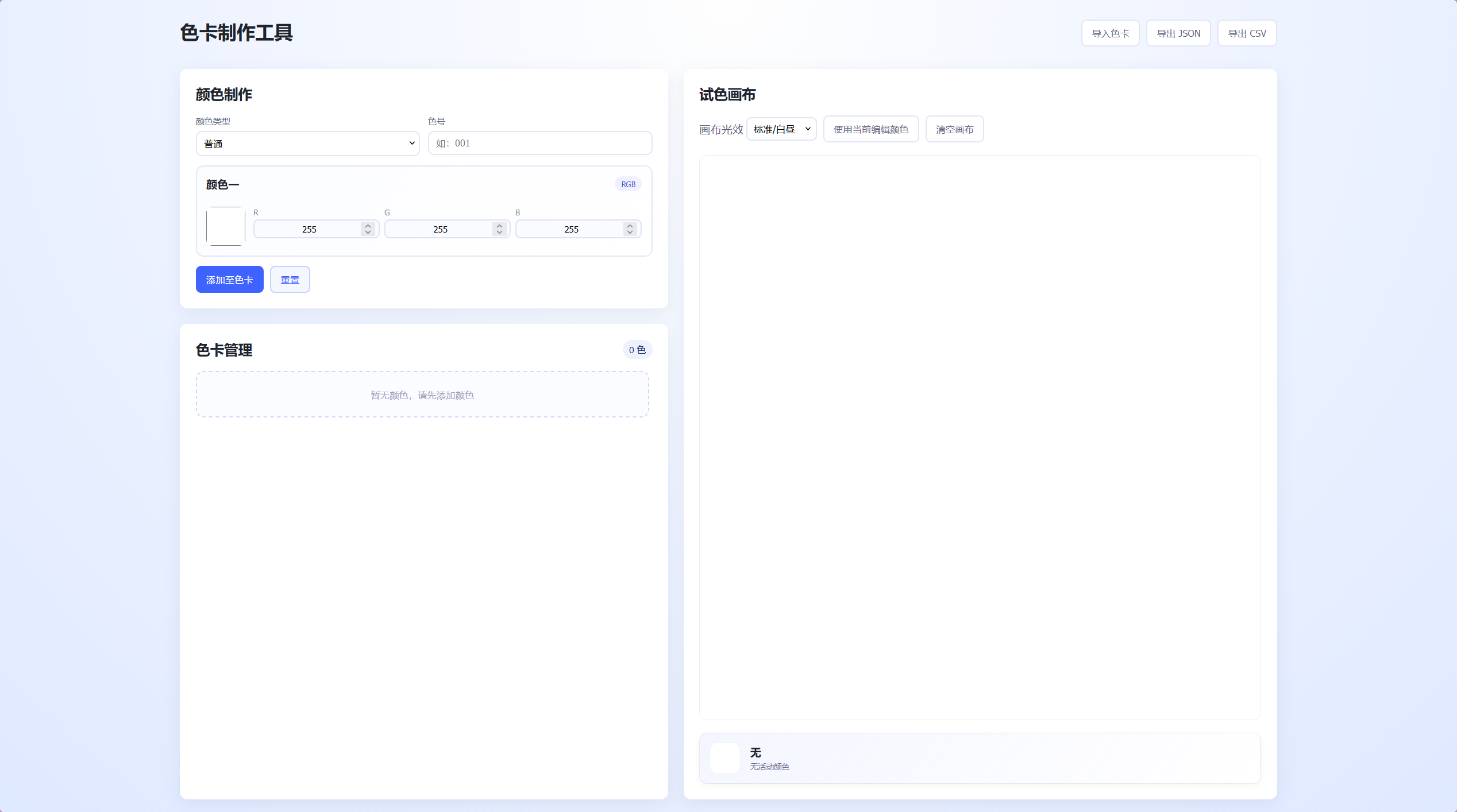
Task: Open the 颜色一 white color swatch
Action: (225, 226)
